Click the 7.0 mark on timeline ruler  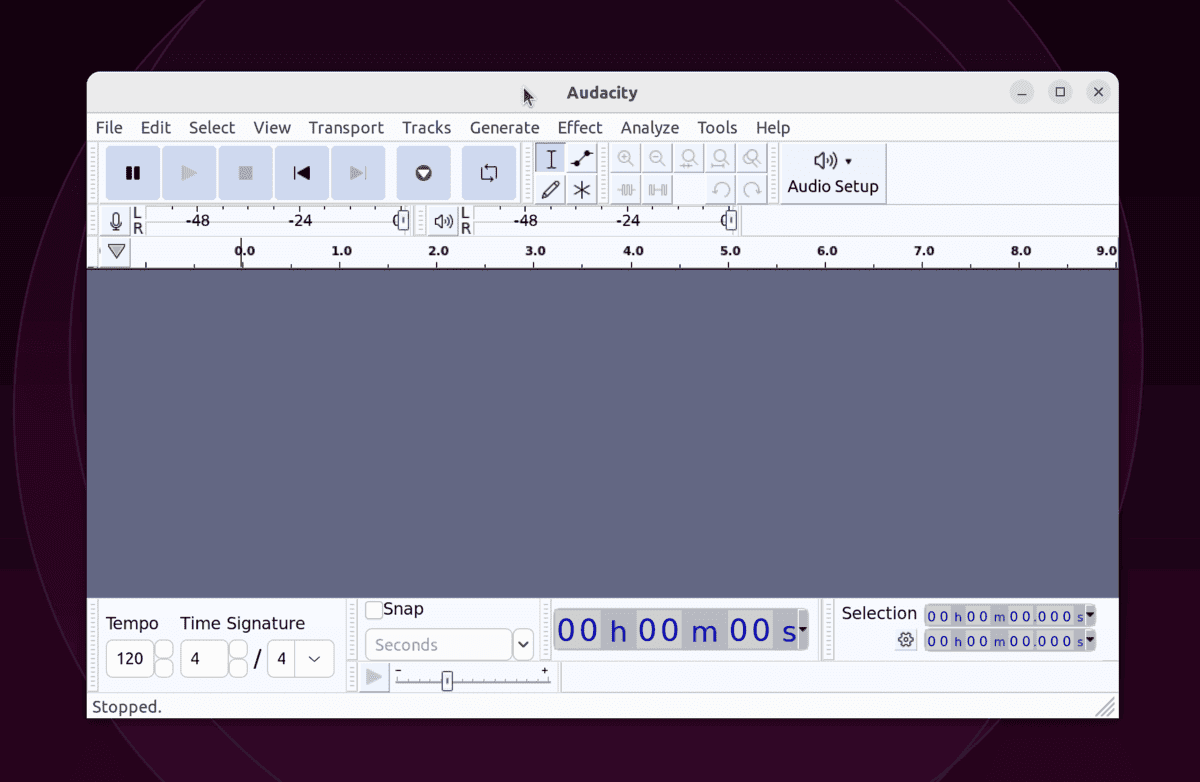pos(924,251)
